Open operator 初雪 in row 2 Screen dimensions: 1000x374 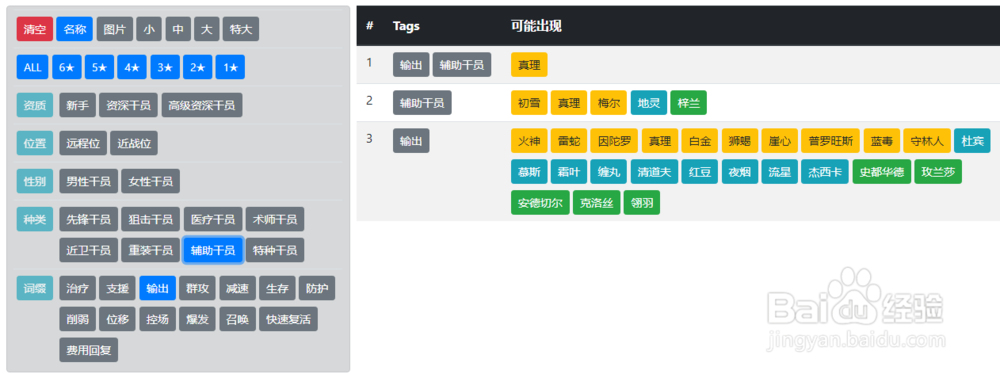coord(529,103)
